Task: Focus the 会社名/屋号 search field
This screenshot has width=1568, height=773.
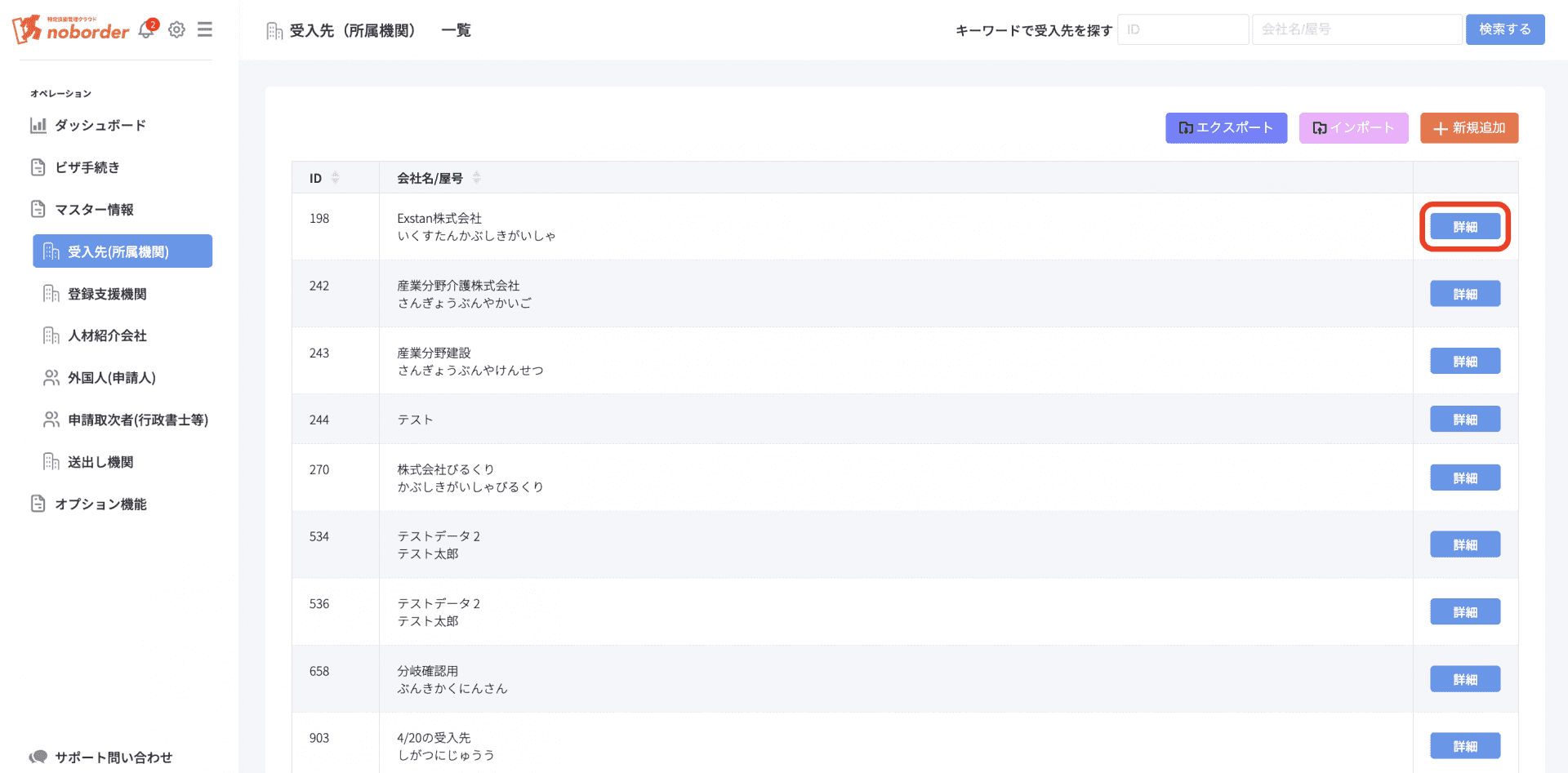Action: [1356, 29]
